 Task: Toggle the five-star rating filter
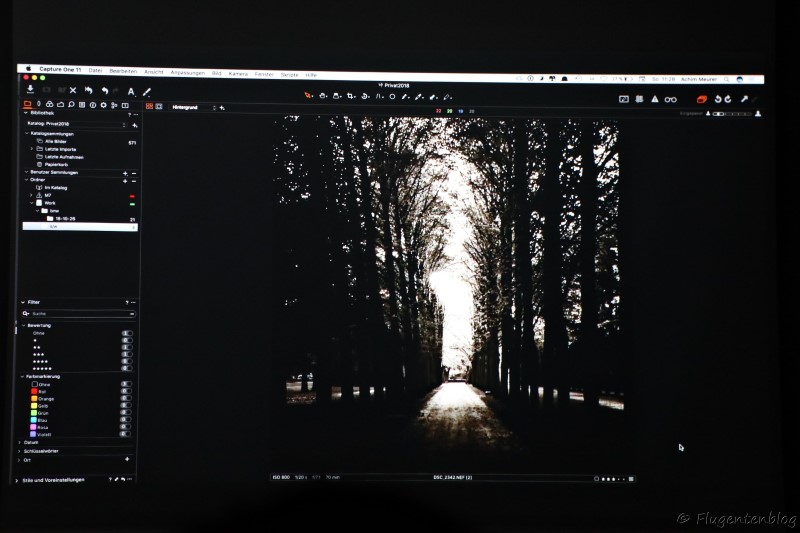coord(126,368)
